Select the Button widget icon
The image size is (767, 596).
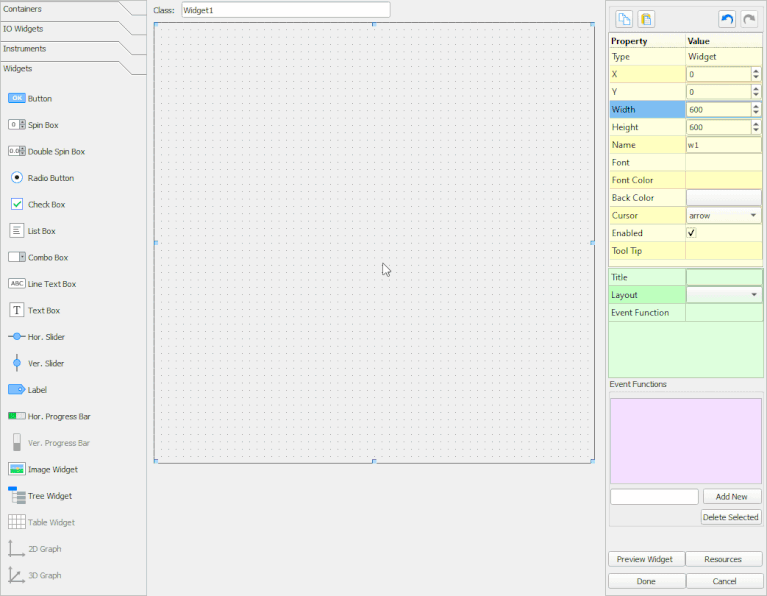coord(17,99)
